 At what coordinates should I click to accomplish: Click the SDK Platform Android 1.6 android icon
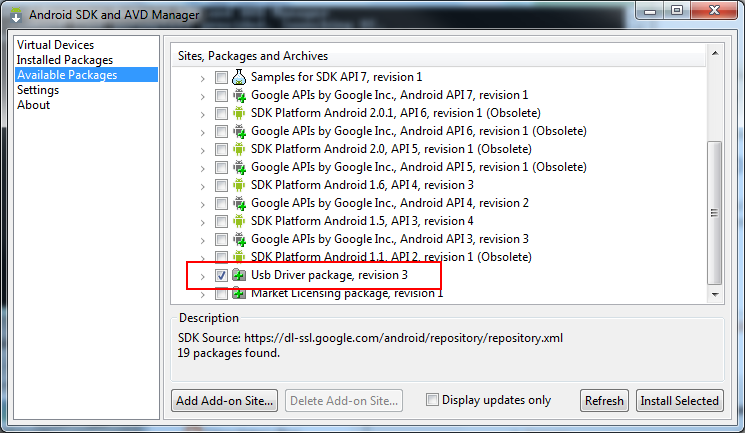click(x=239, y=185)
